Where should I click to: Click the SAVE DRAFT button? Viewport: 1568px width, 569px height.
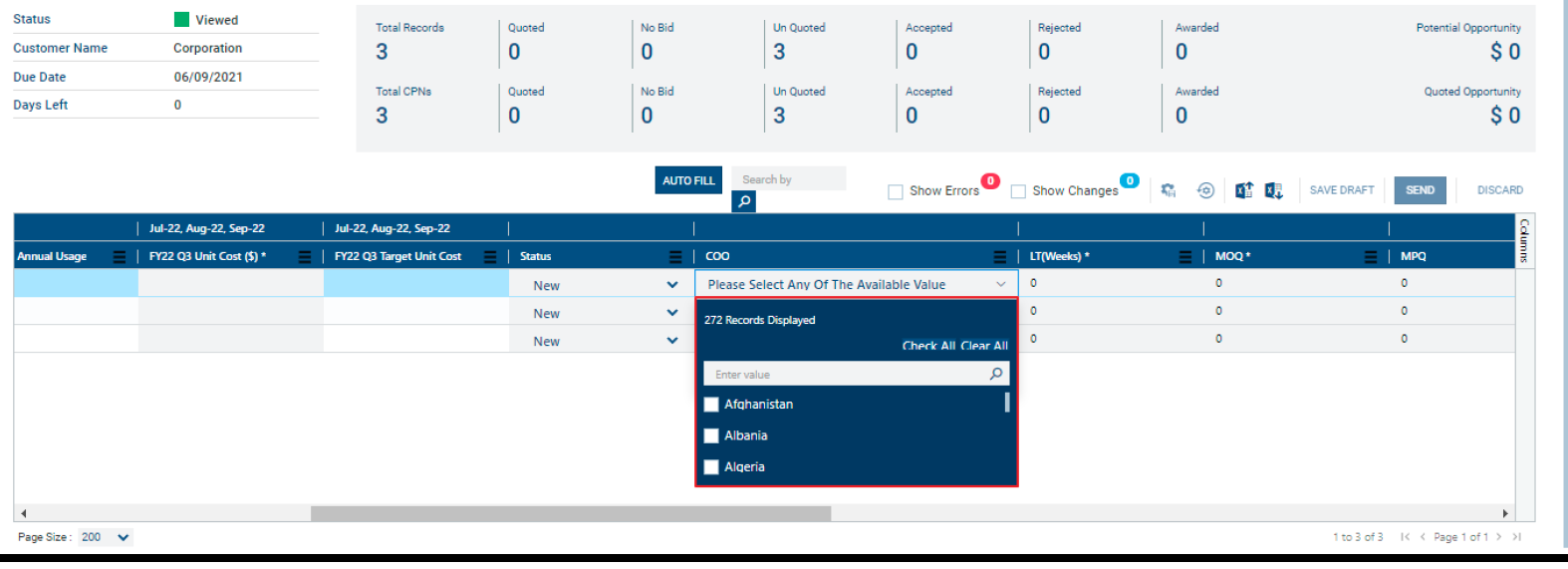[1341, 189]
